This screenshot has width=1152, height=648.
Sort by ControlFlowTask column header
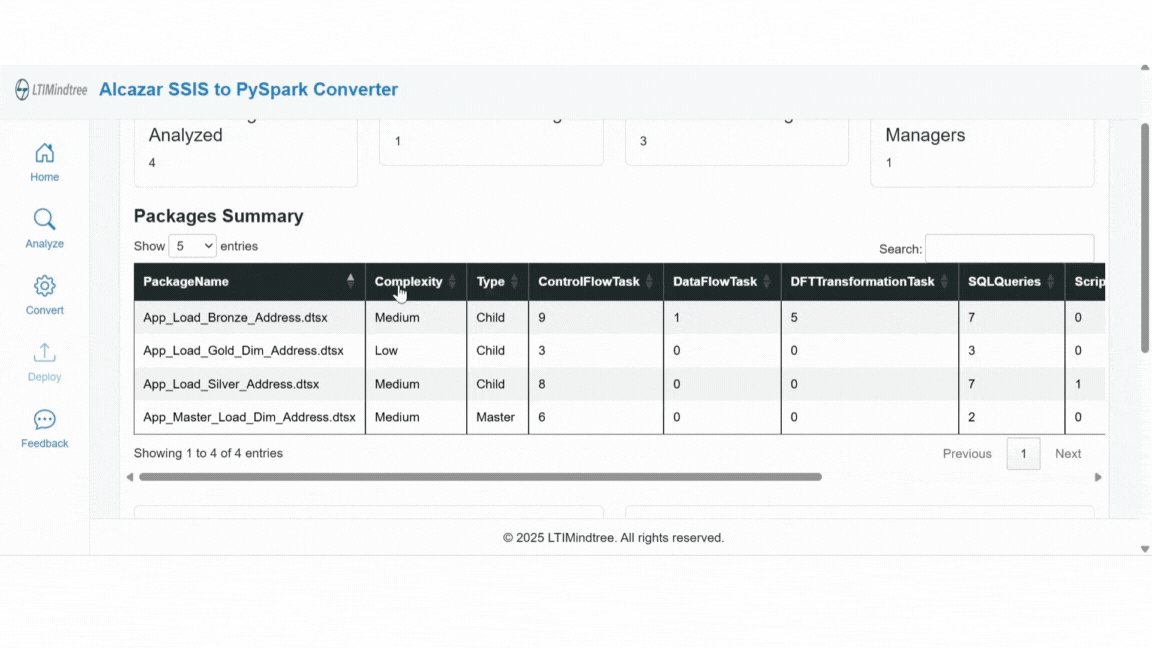point(588,281)
